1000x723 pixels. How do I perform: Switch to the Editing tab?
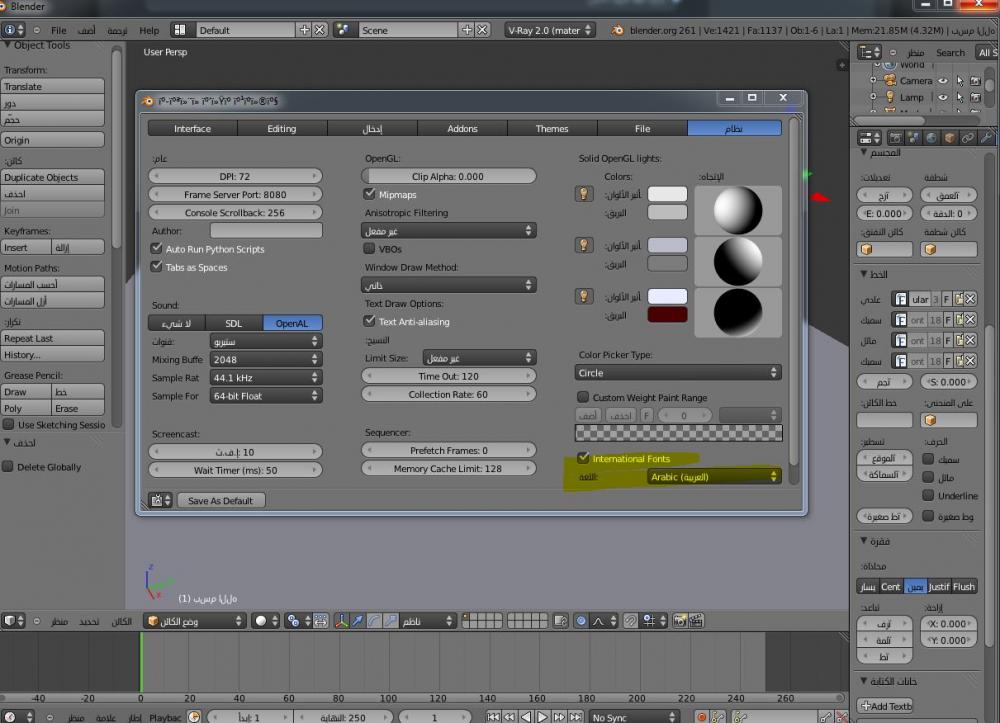[282, 128]
